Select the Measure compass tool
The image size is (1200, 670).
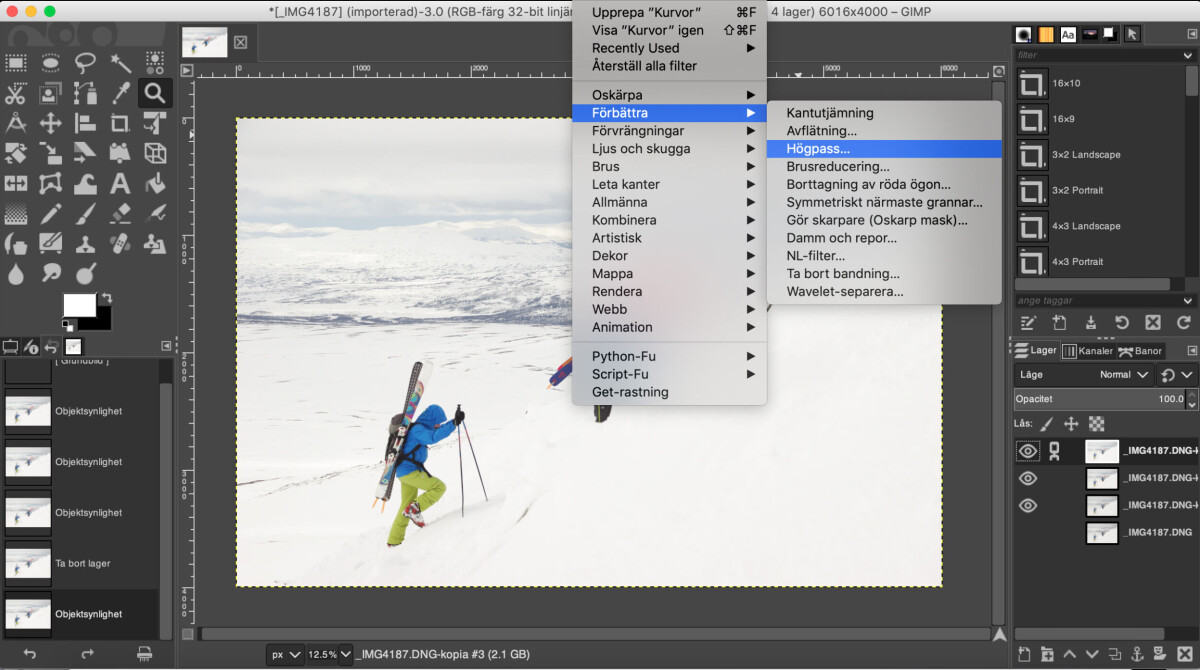point(16,124)
